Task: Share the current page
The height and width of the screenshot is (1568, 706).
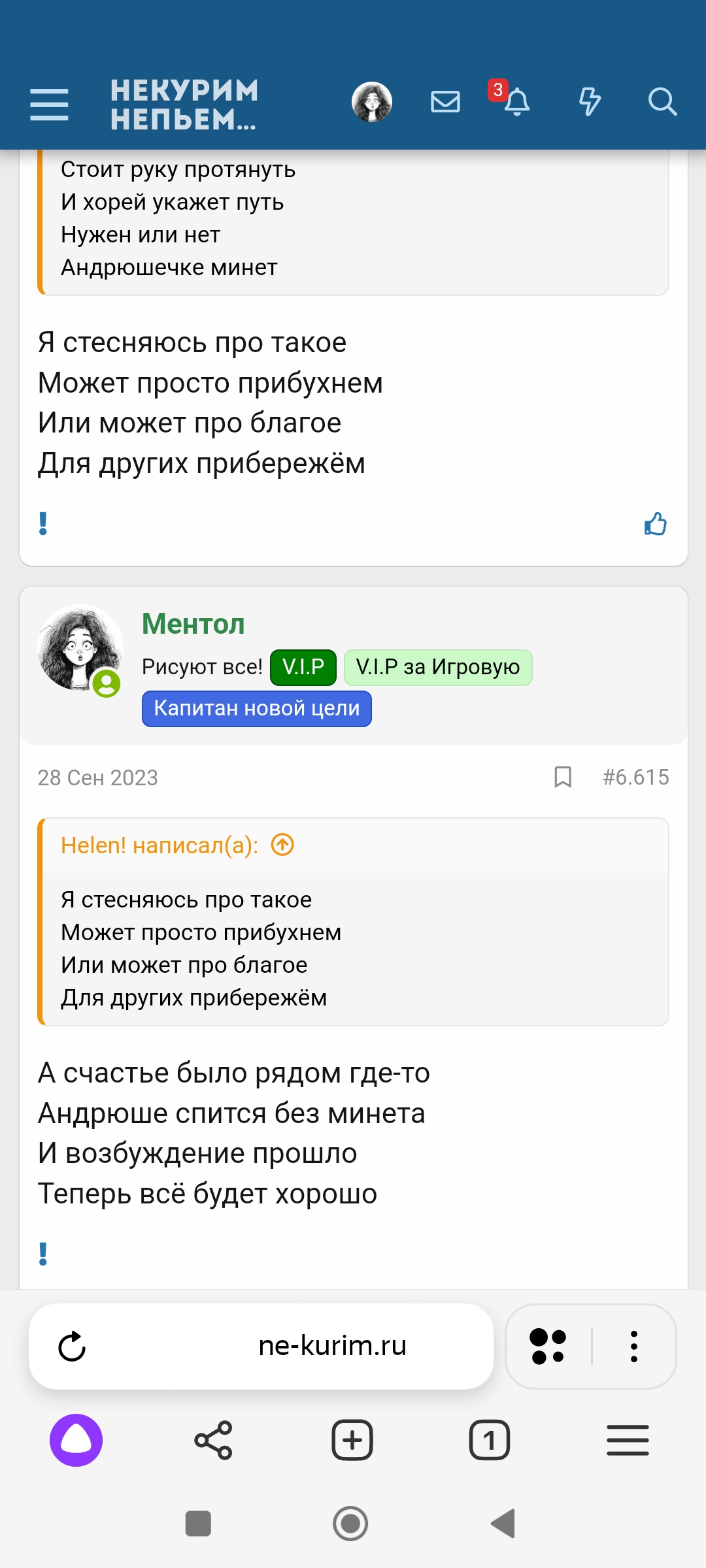Action: pos(213,1440)
